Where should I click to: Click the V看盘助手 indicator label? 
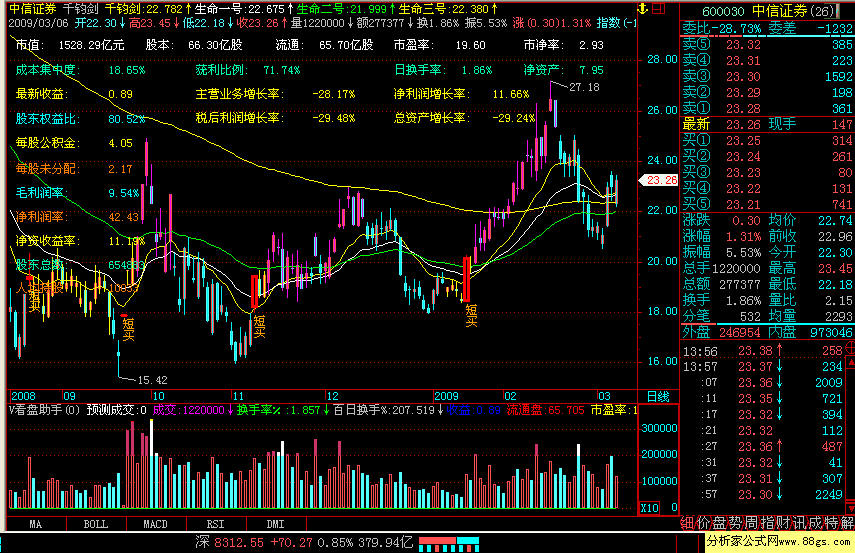point(44,410)
